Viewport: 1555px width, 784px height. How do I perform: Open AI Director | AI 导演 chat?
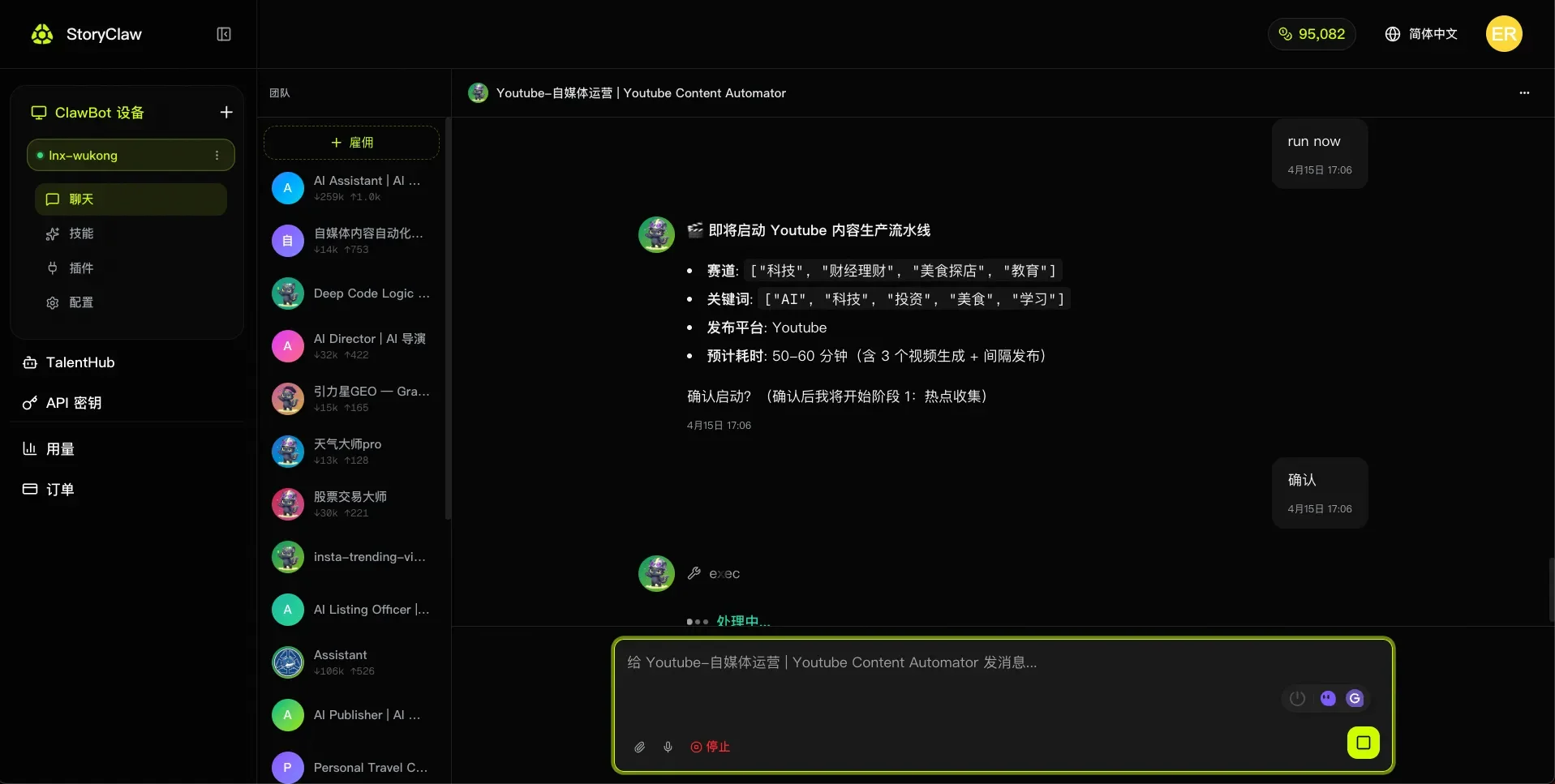351,346
